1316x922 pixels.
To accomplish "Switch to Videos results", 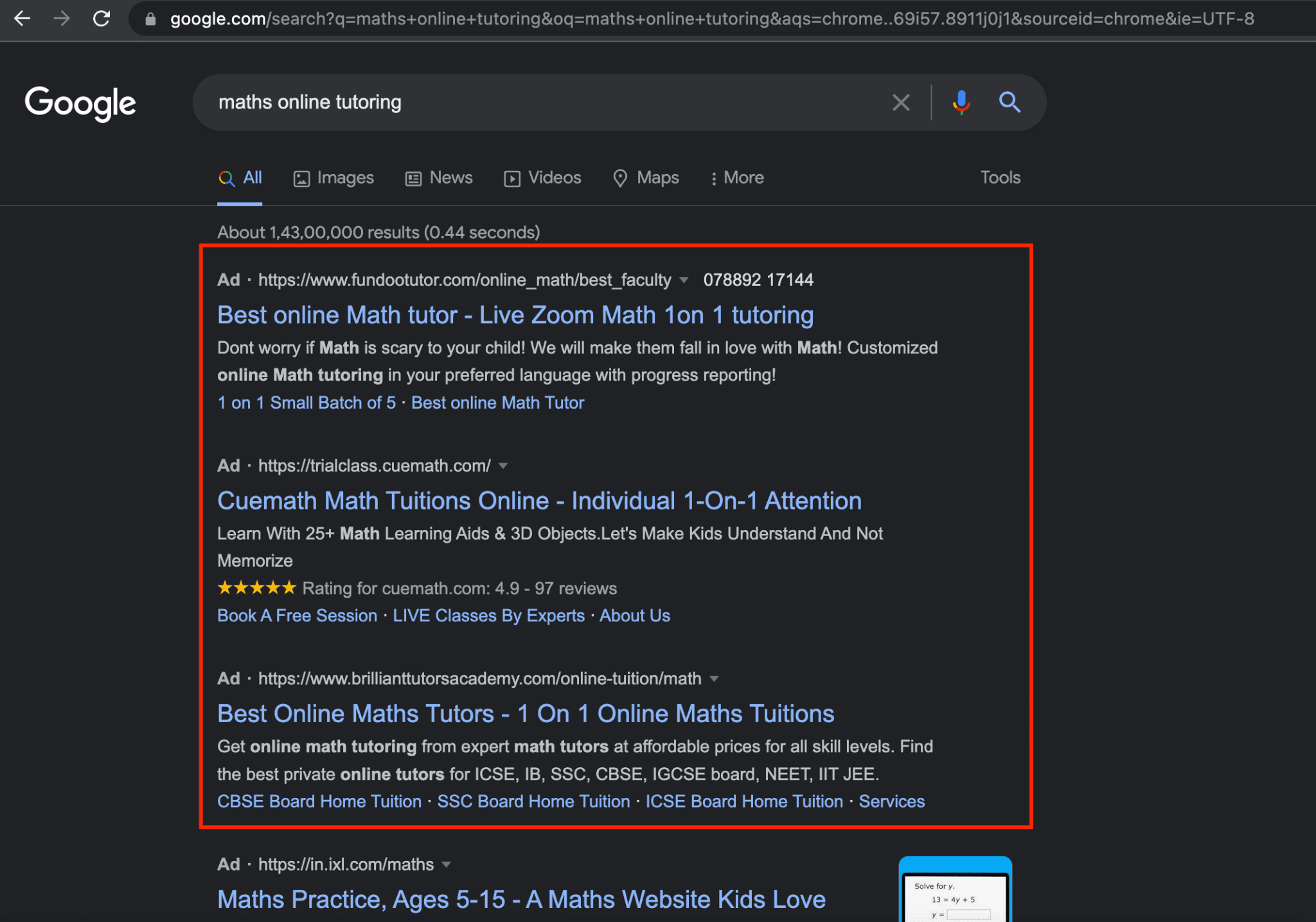I will 542,178.
